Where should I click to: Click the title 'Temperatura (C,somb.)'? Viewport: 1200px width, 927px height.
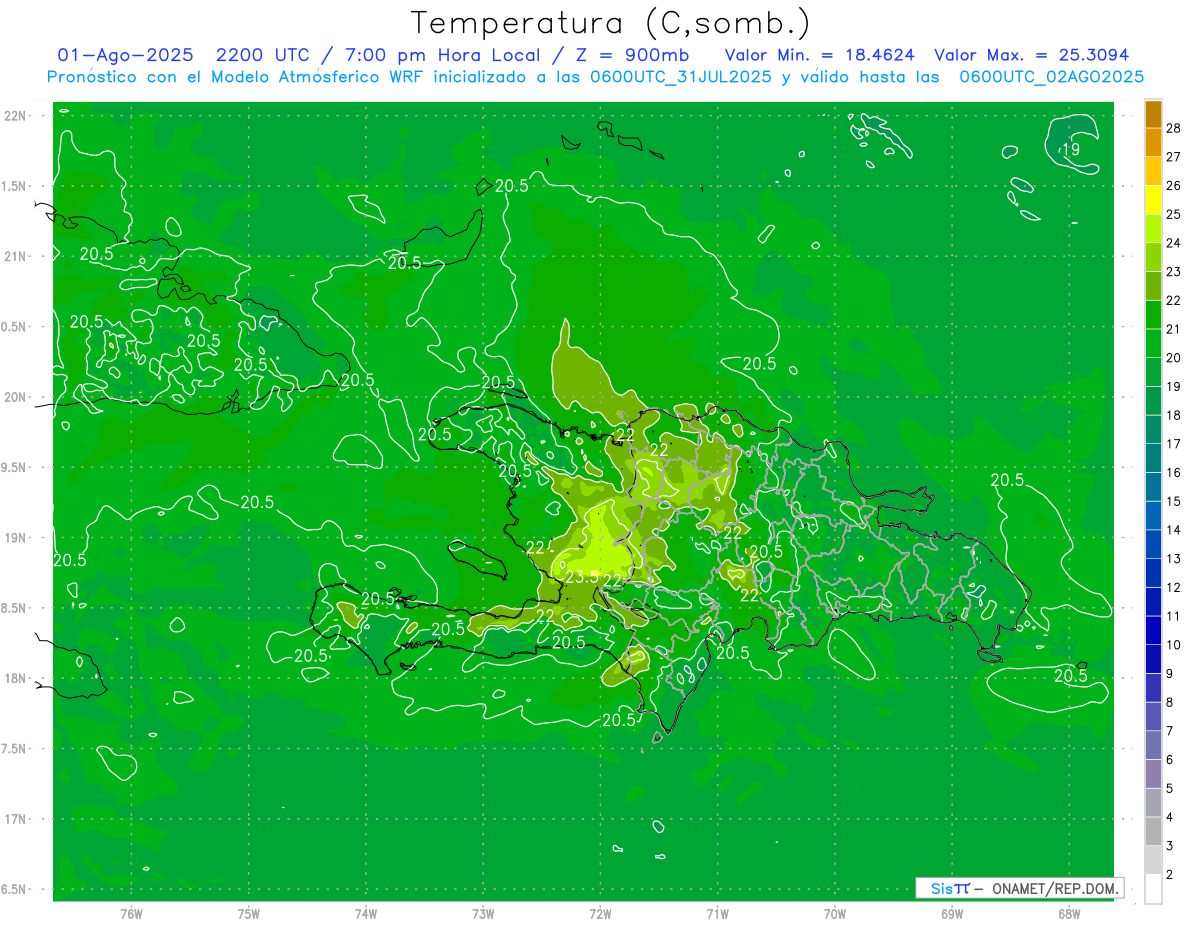click(x=611, y=24)
